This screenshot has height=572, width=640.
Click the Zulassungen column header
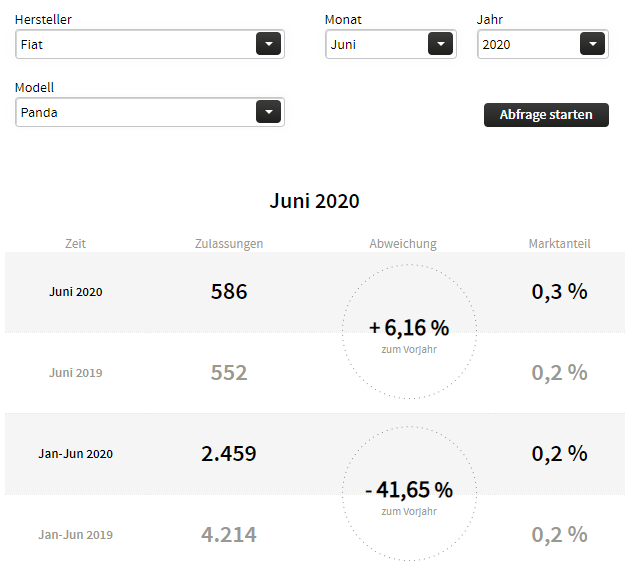pos(229,243)
